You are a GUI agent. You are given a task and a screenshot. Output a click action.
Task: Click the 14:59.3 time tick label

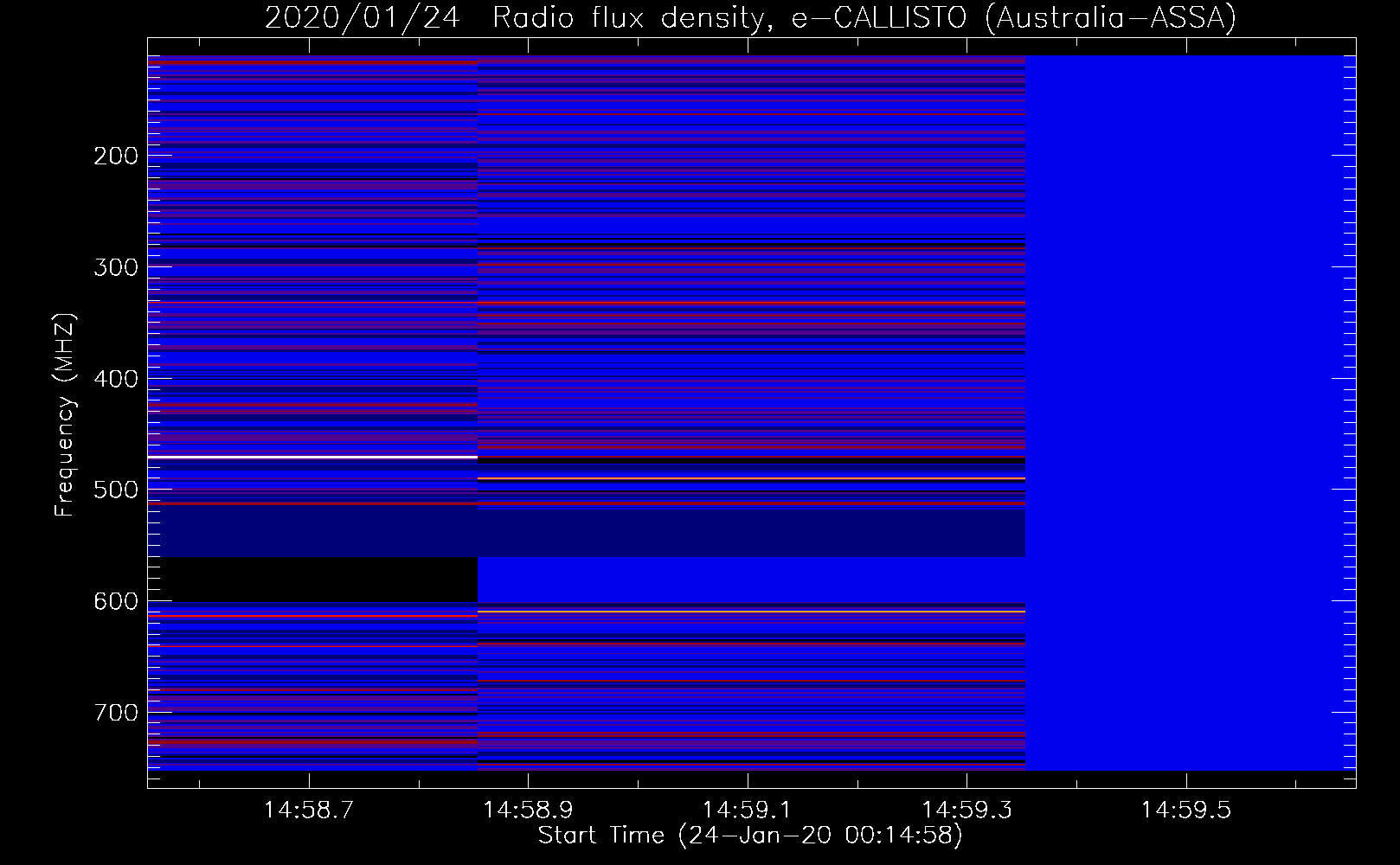967,811
